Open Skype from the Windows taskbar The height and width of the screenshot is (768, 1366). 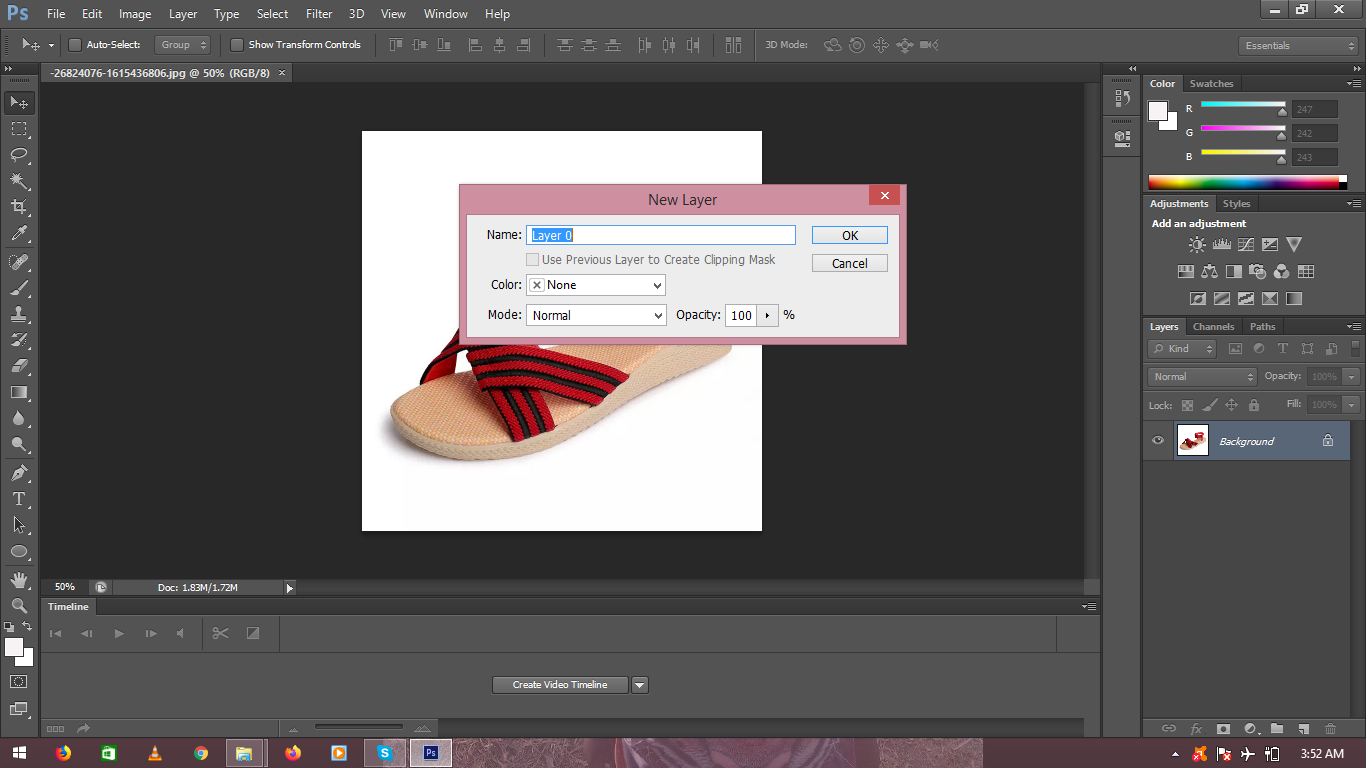(x=385, y=753)
